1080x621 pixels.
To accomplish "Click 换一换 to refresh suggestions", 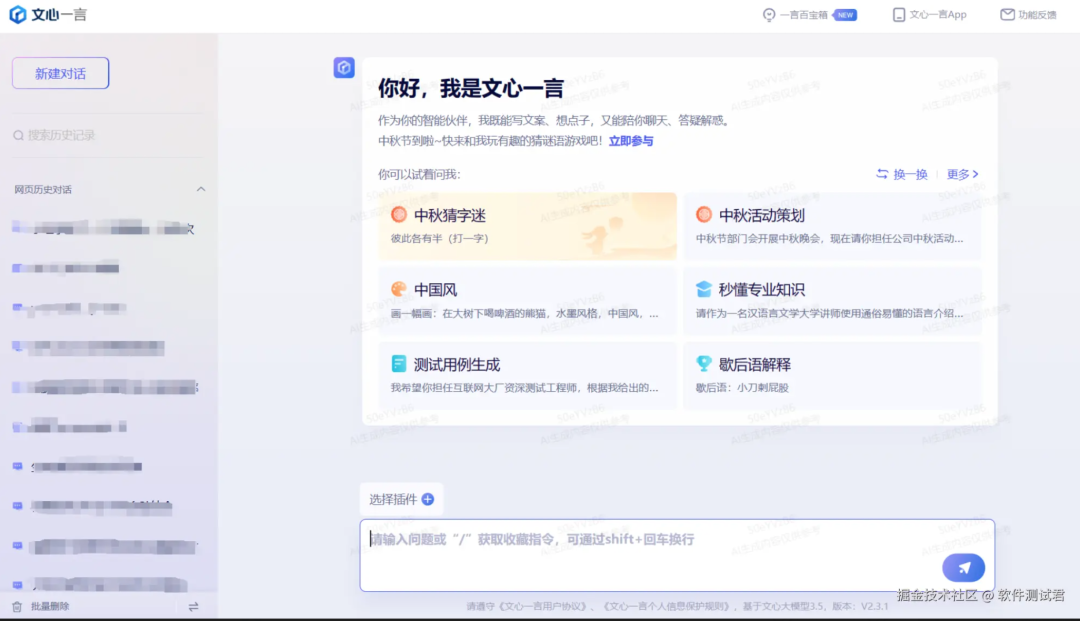I will pos(902,174).
